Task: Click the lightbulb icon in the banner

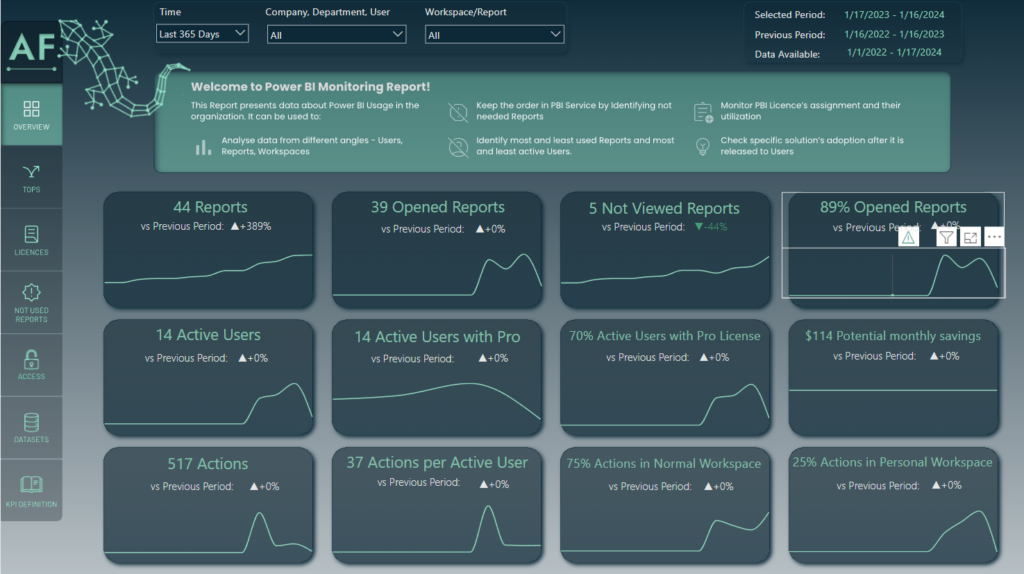Action: pos(703,146)
